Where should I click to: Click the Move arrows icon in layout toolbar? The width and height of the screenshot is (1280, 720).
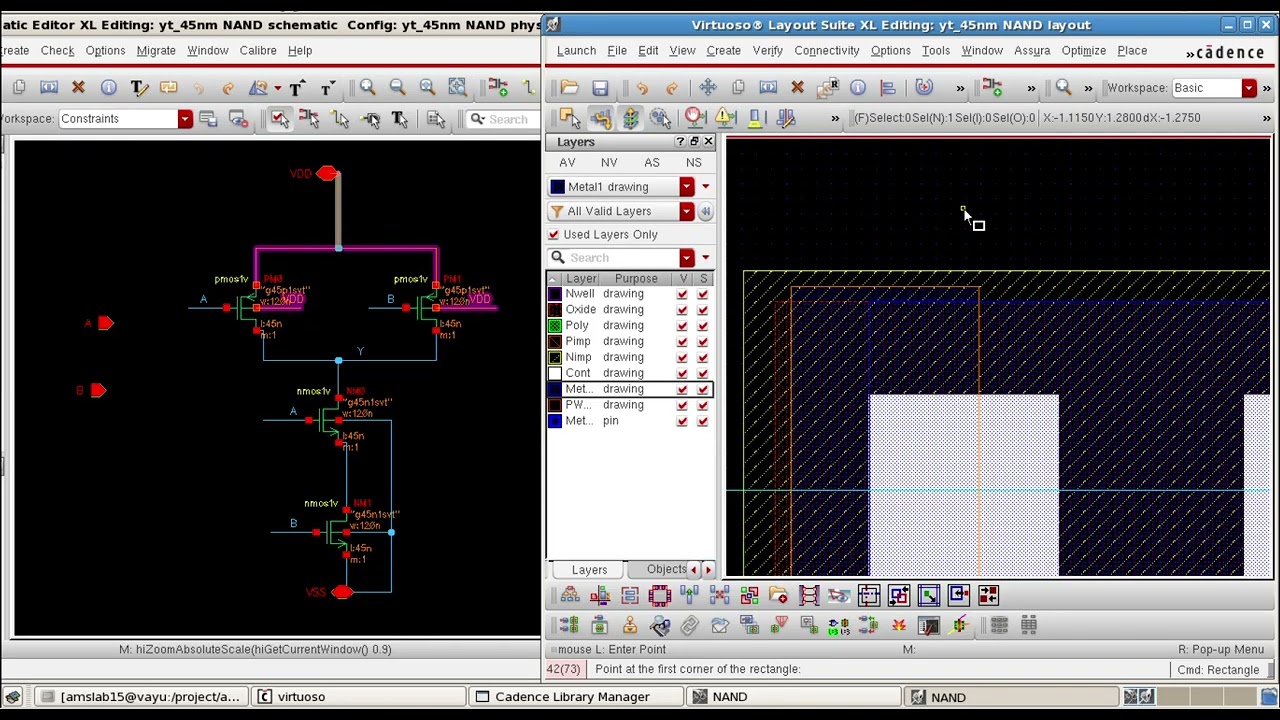coord(708,88)
